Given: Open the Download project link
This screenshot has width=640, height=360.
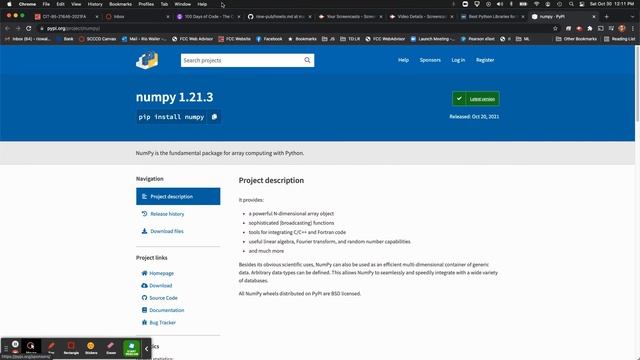Looking at the screenshot, I should (x=157, y=285).
